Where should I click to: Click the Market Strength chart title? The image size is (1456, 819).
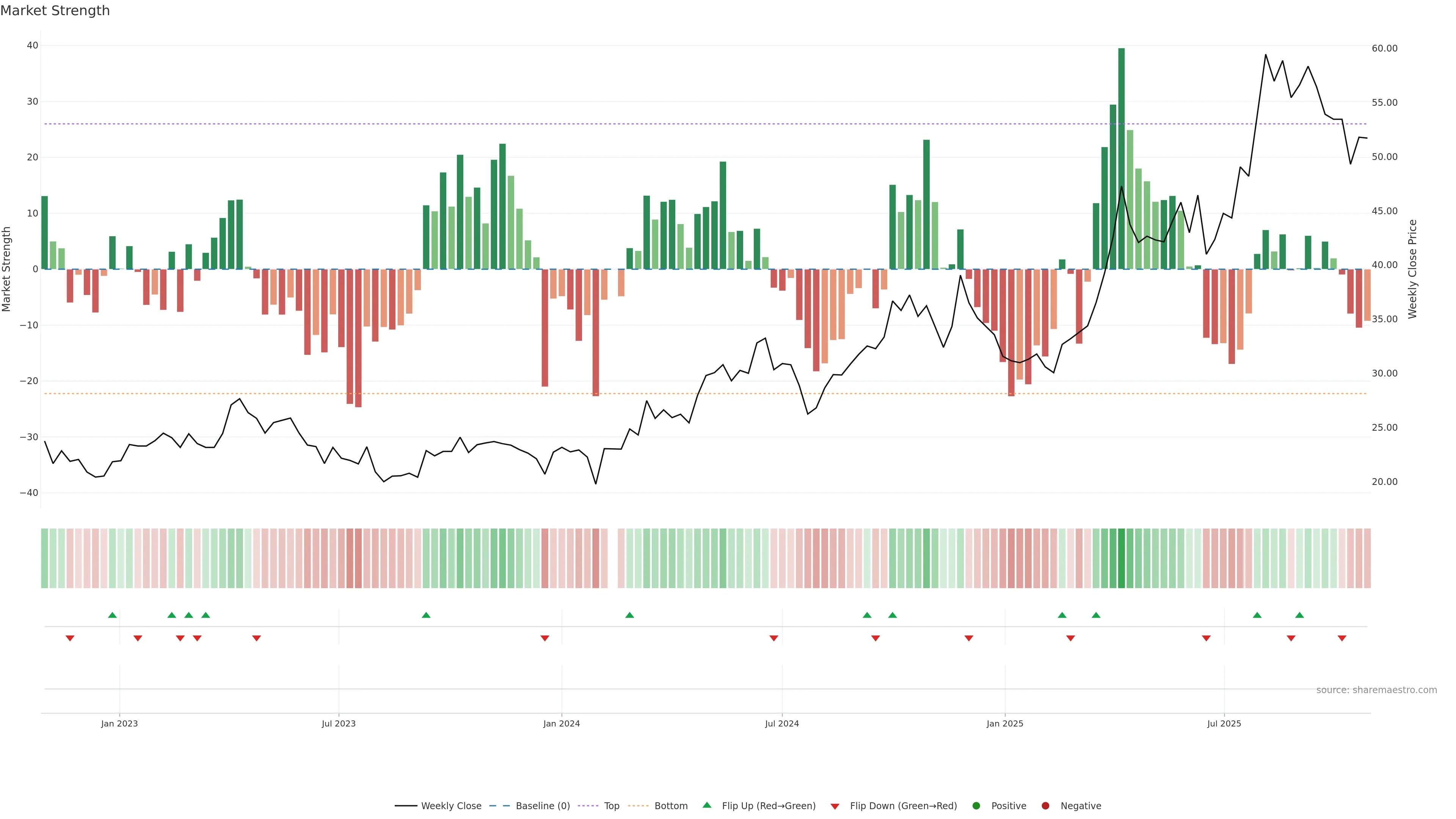tap(55, 11)
